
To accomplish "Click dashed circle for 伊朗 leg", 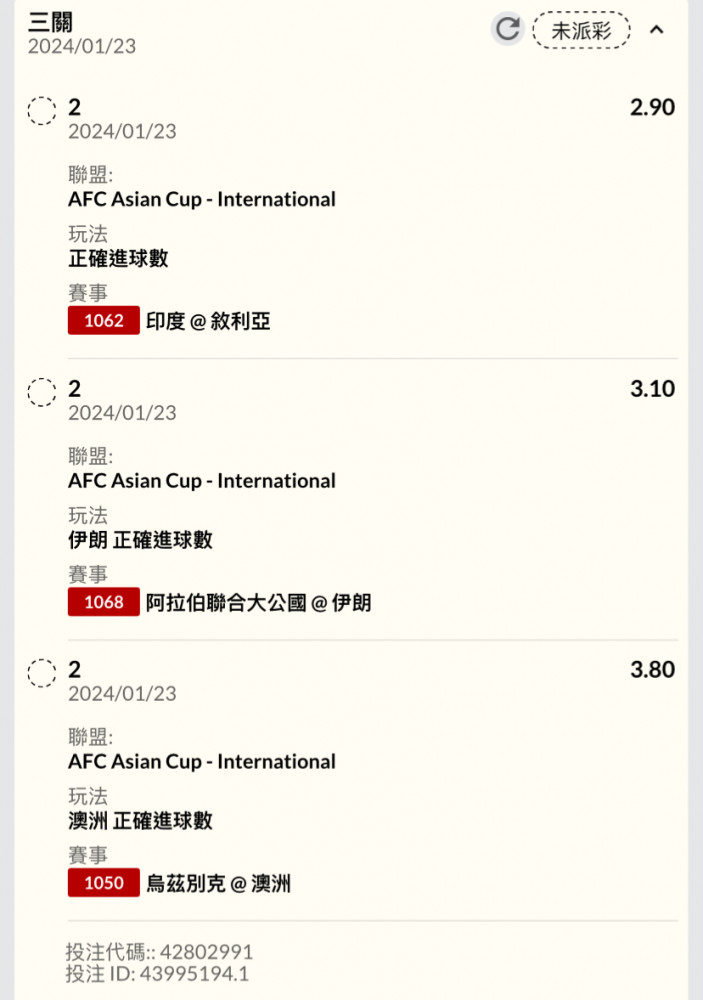I will click(42, 392).
